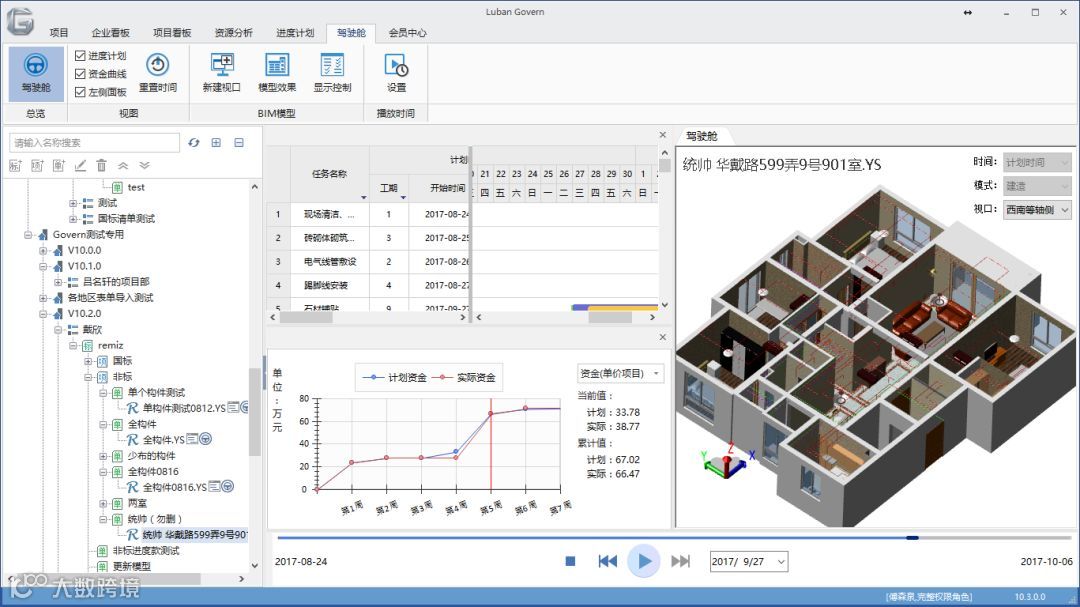Click the play button
1080x607 pixels.
pyautogui.click(x=644, y=562)
